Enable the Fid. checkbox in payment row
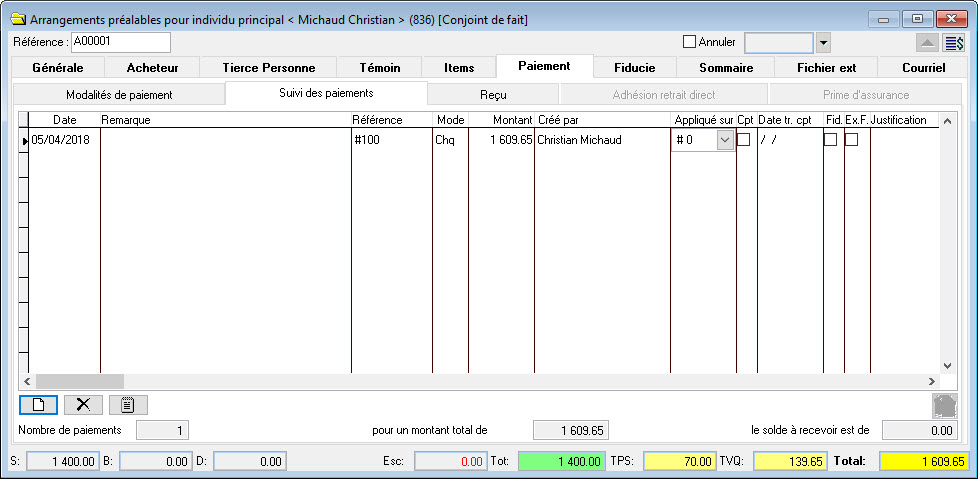This screenshot has width=978, height=479. tap(830, 140)
